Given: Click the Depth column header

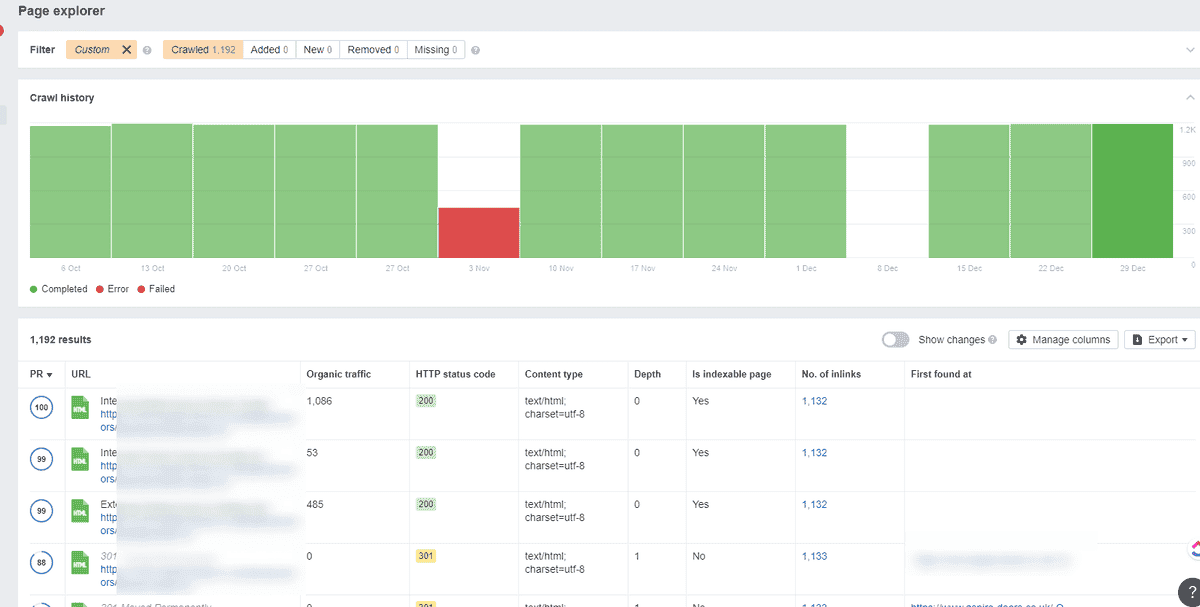Looking at the screenshot, I should coord(647,374).
